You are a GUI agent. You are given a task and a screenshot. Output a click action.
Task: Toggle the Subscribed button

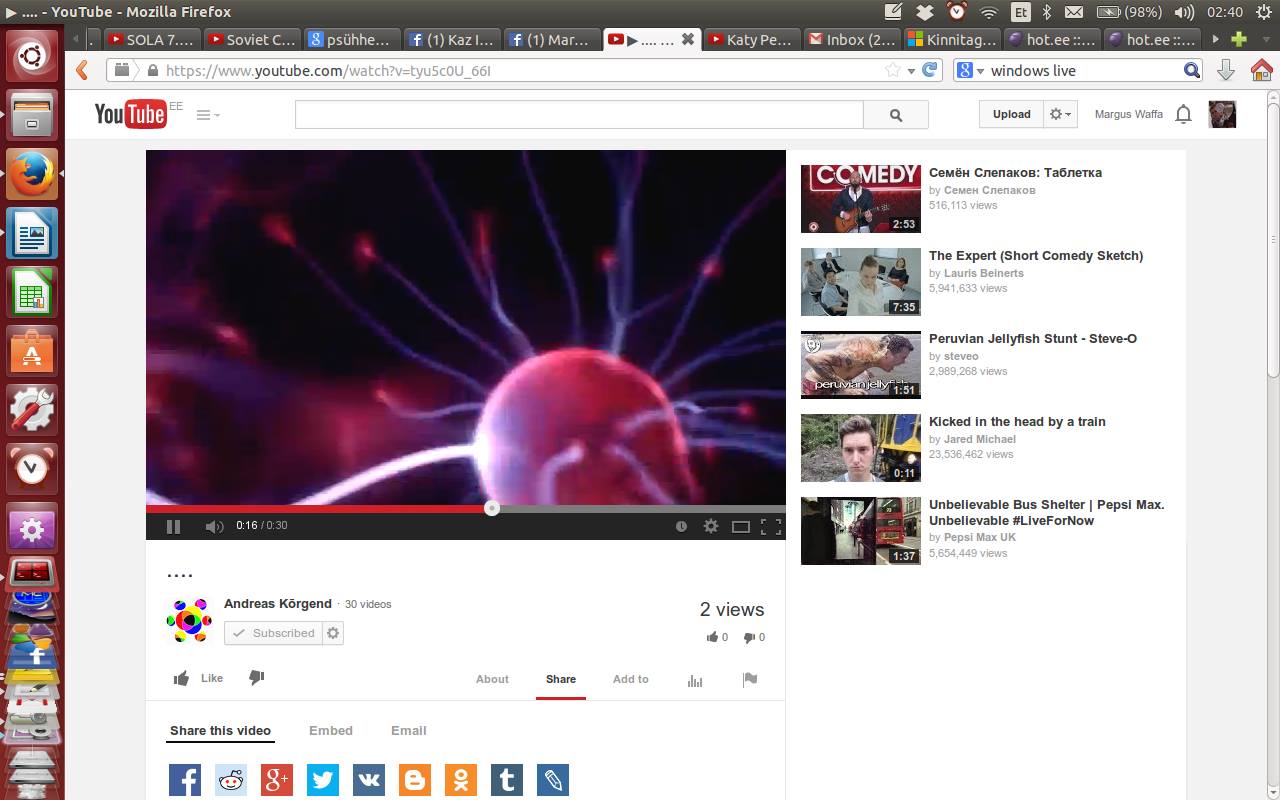coord(273,633)
